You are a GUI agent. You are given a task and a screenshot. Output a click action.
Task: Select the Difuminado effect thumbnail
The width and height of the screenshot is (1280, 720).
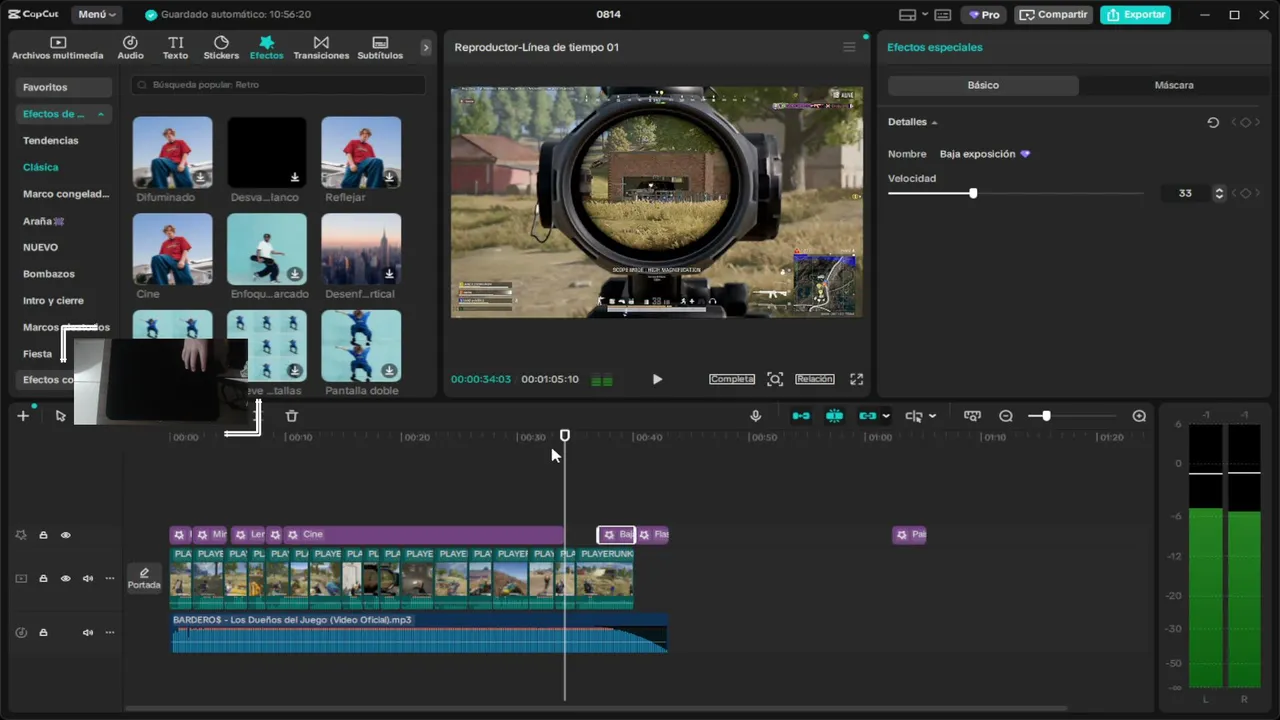(172, 152)
